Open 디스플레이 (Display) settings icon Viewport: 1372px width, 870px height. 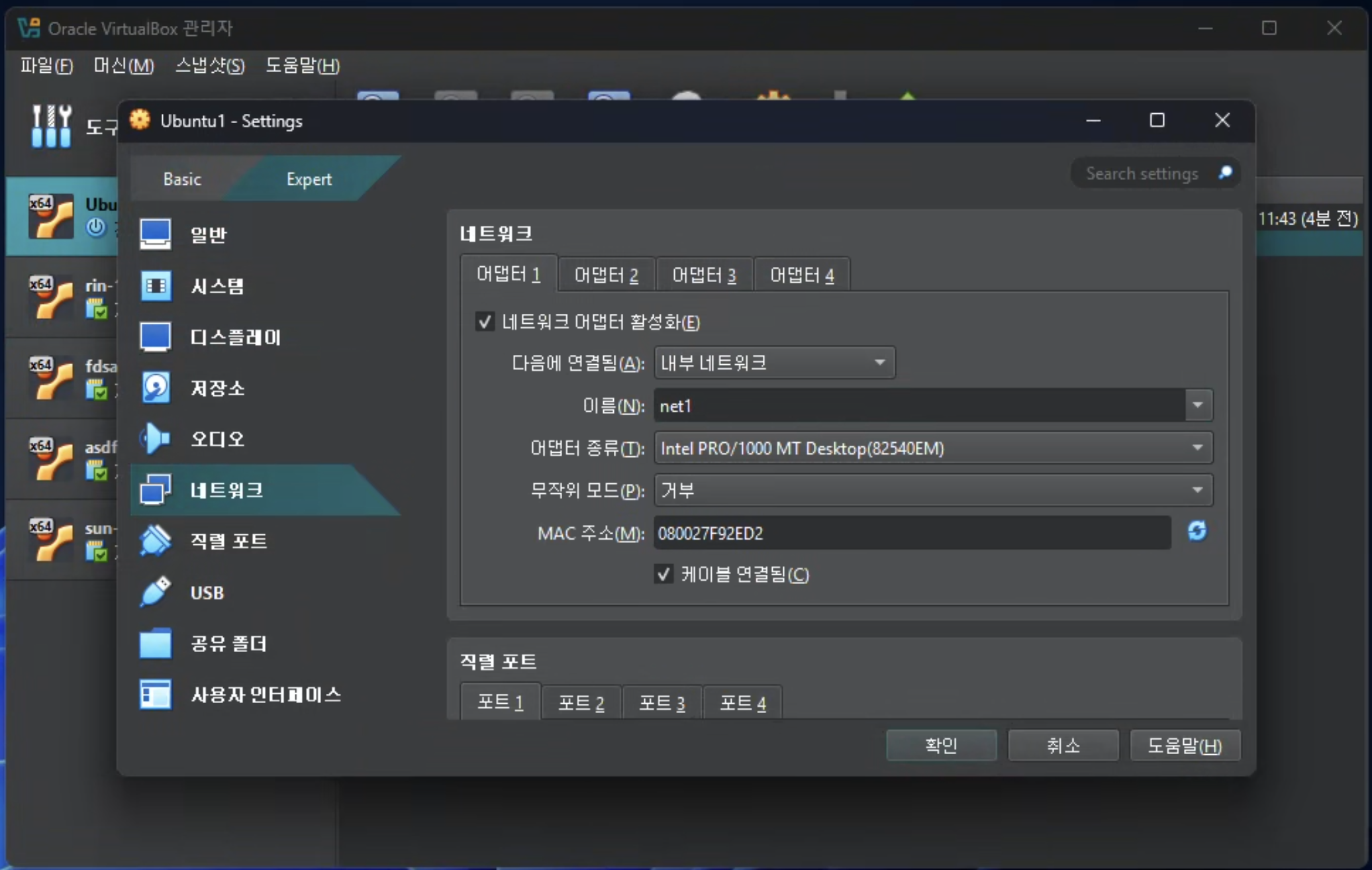point(156,337)
